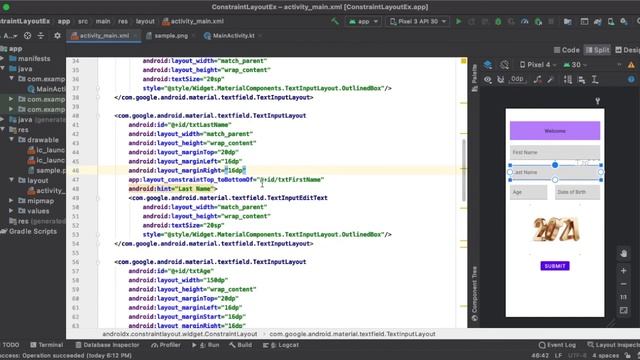Viewport: 640px width, 360px height.
Task: Select the activity_main.xml editor tab
Action: [x=104, y=36]
